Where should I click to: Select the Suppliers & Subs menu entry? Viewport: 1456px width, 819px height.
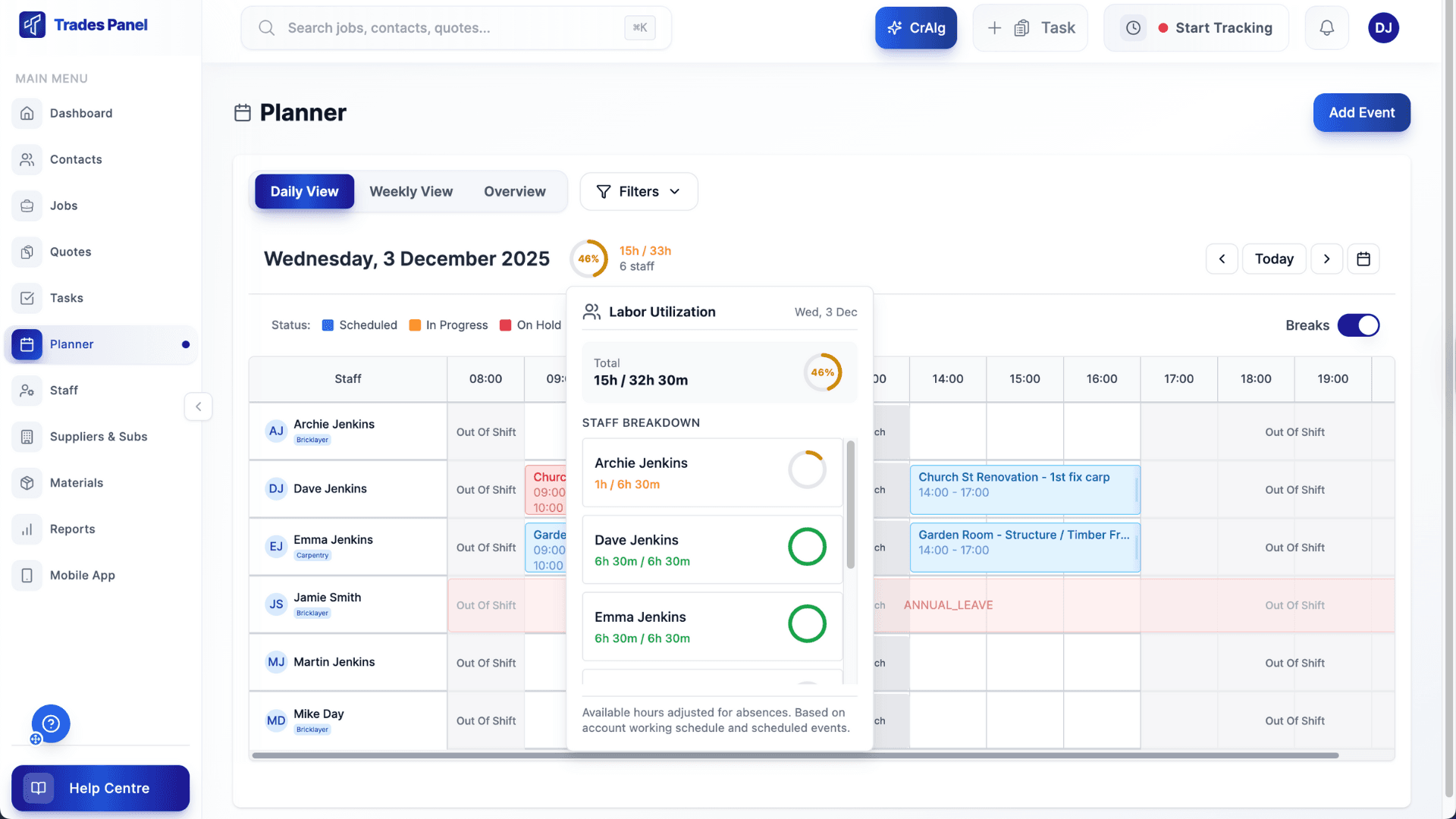[98, 437]
